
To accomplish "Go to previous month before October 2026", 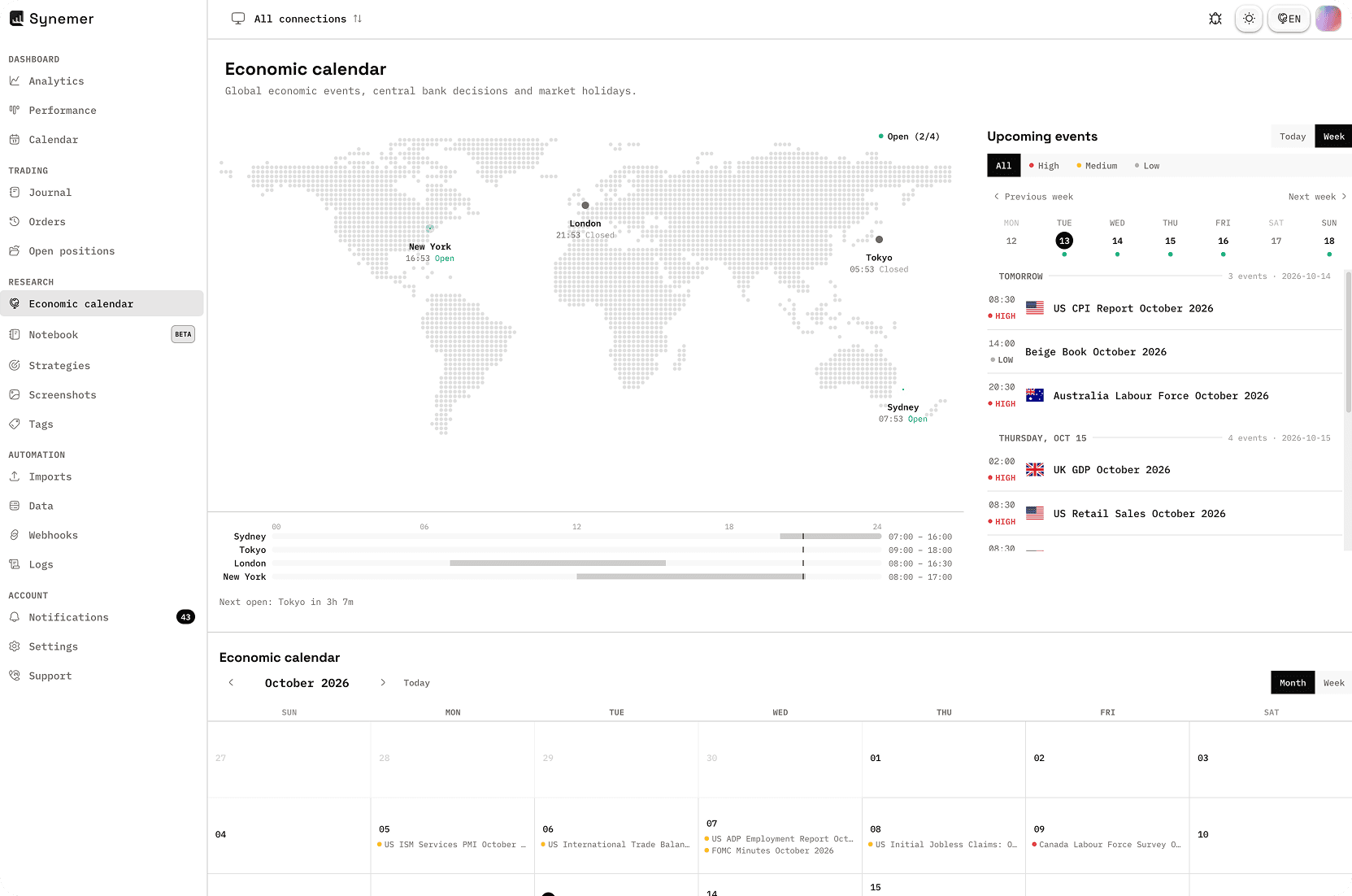I will 231,682.
